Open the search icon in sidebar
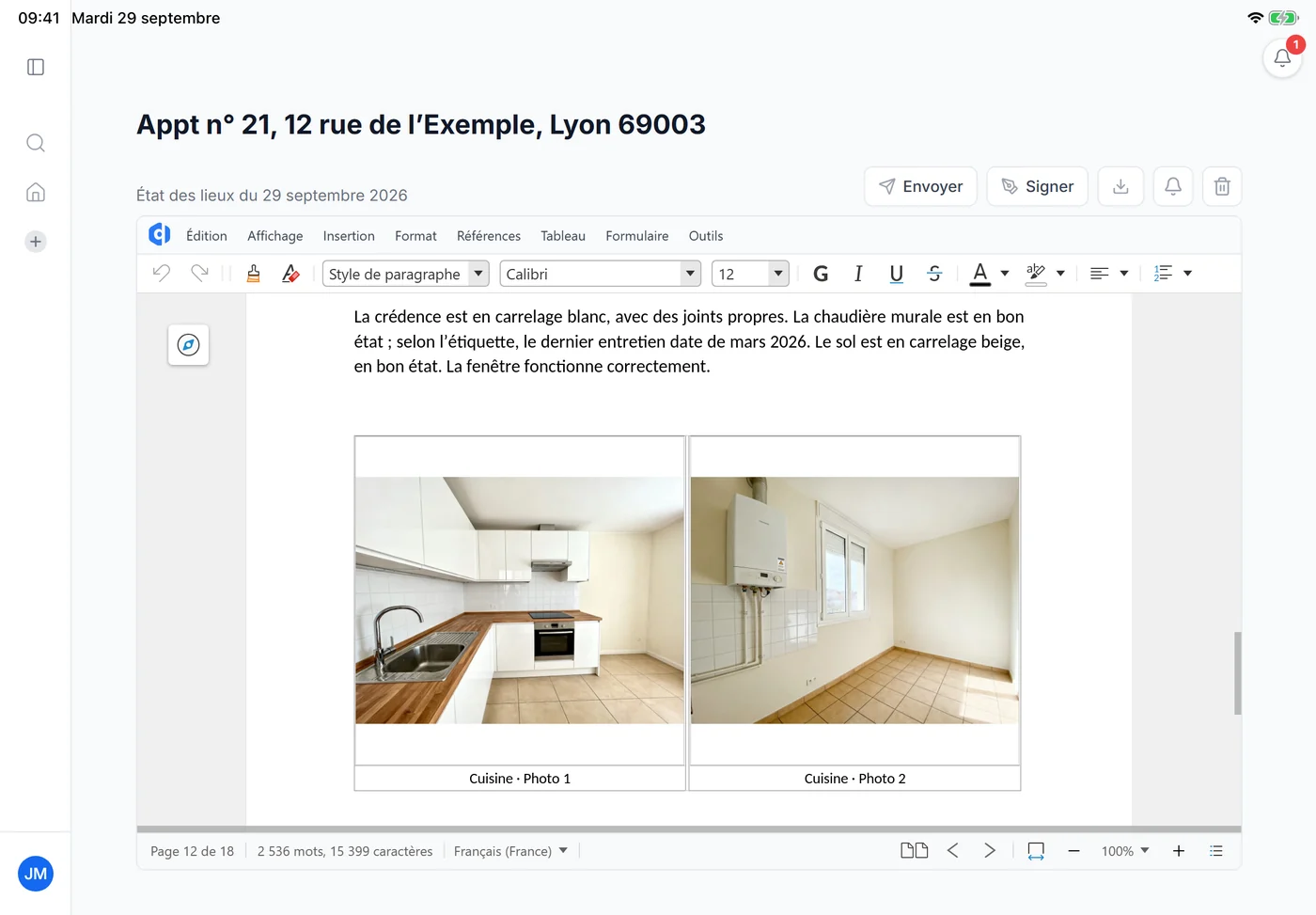Image resolution: width=1316 pixels, height=915 pixels. [x=36, y=143]
